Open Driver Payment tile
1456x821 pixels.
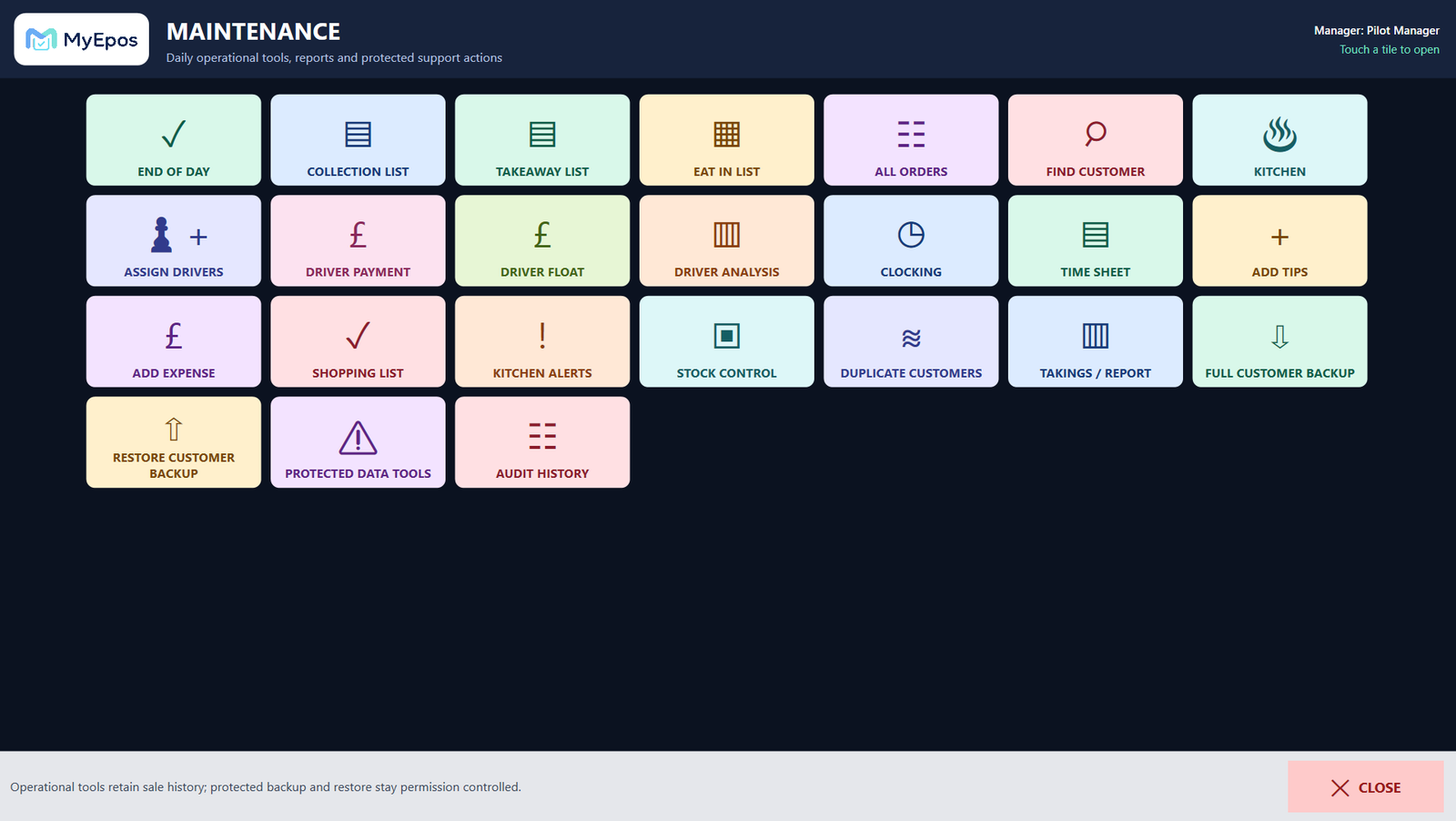pyautogui.click(x=358, y=241)
